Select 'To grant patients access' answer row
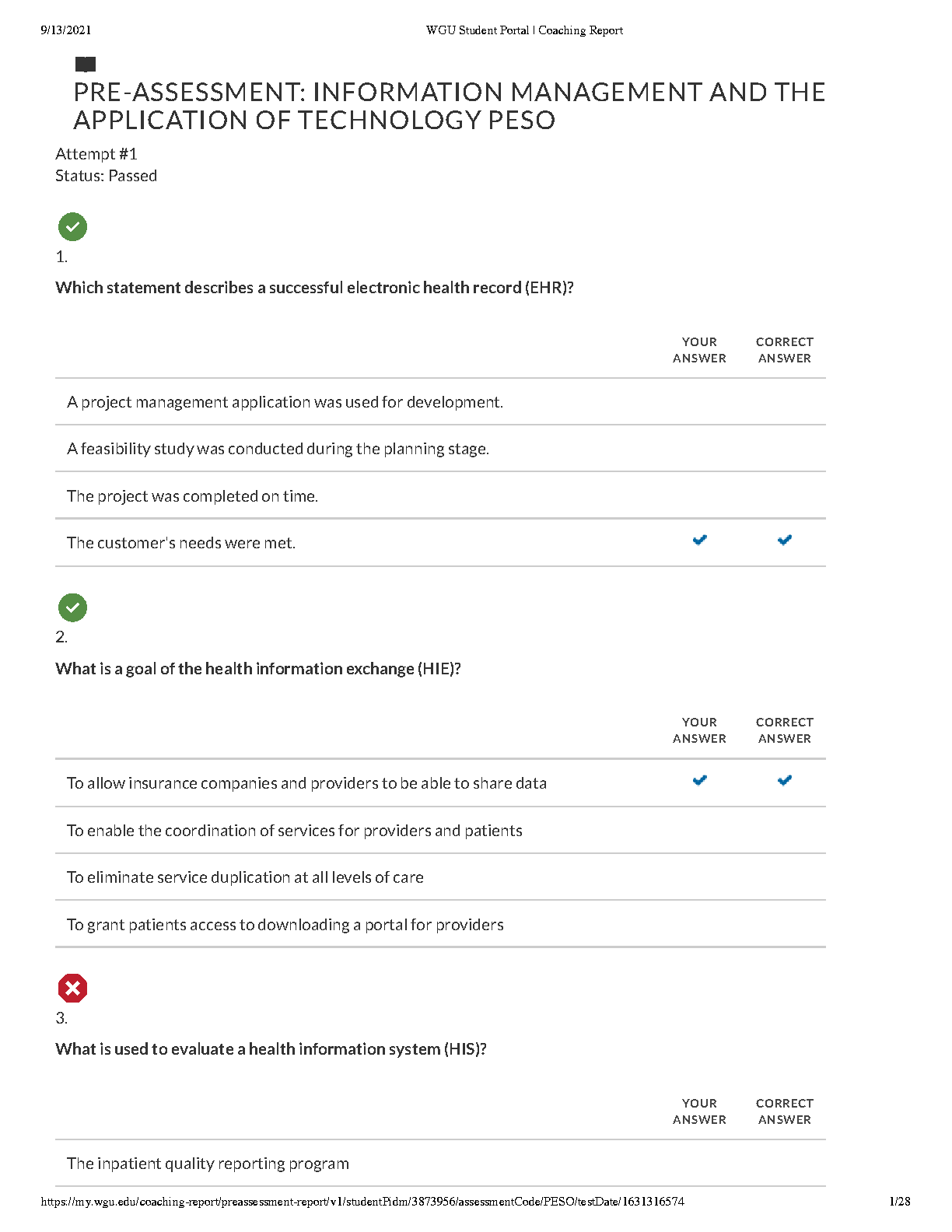Viewport: 952px width, 1232px height. point(285,925)
